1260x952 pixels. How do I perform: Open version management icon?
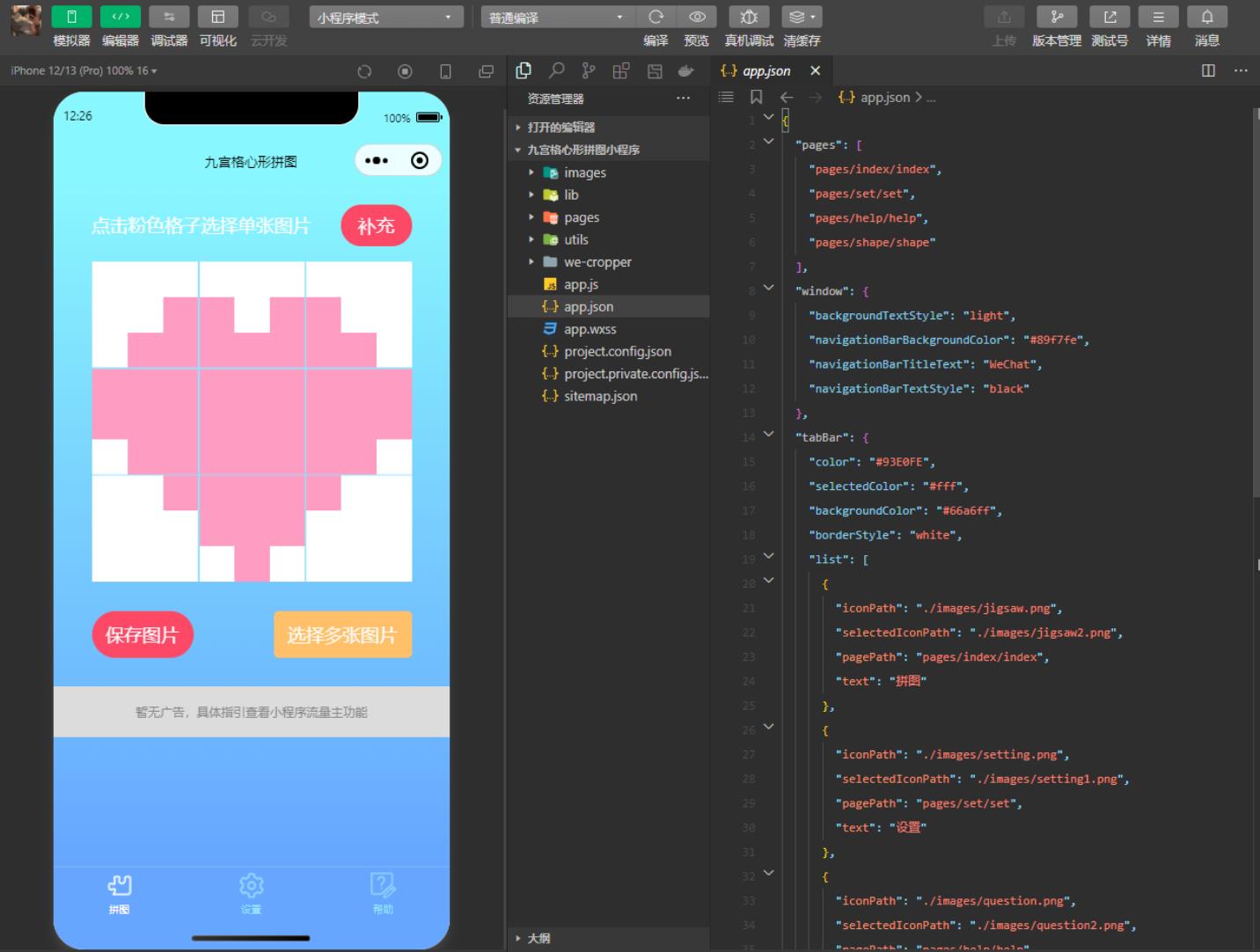[1057, 17]
